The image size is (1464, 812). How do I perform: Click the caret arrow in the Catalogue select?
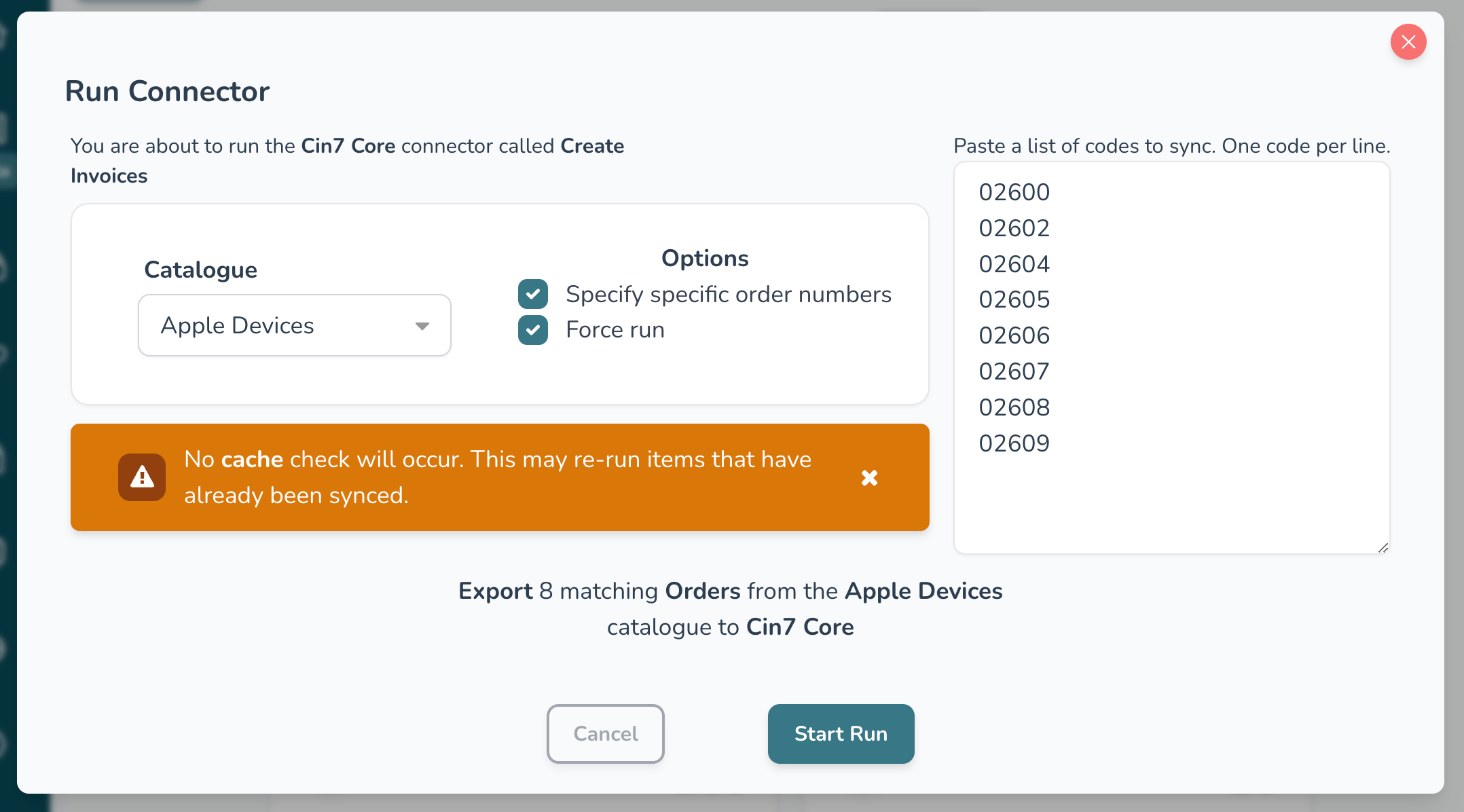[x=422, y=326]
